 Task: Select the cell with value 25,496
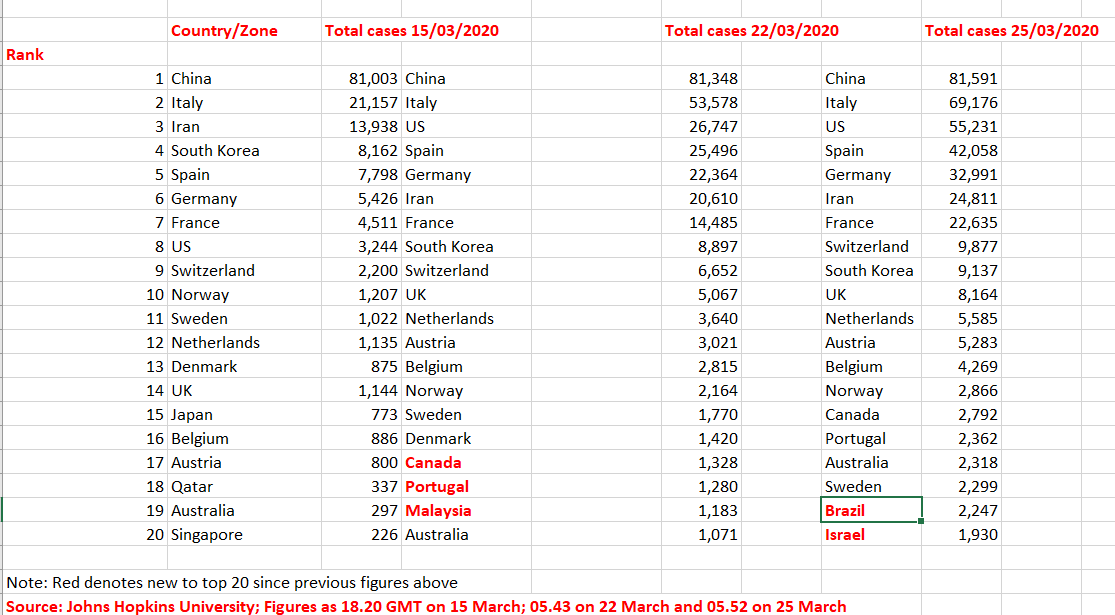(701, 151)
